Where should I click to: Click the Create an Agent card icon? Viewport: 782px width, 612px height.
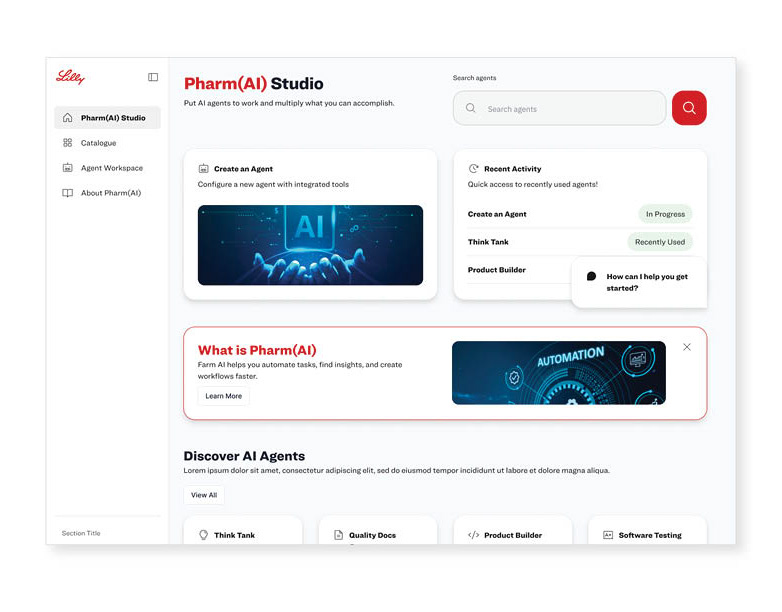[203, 169]
